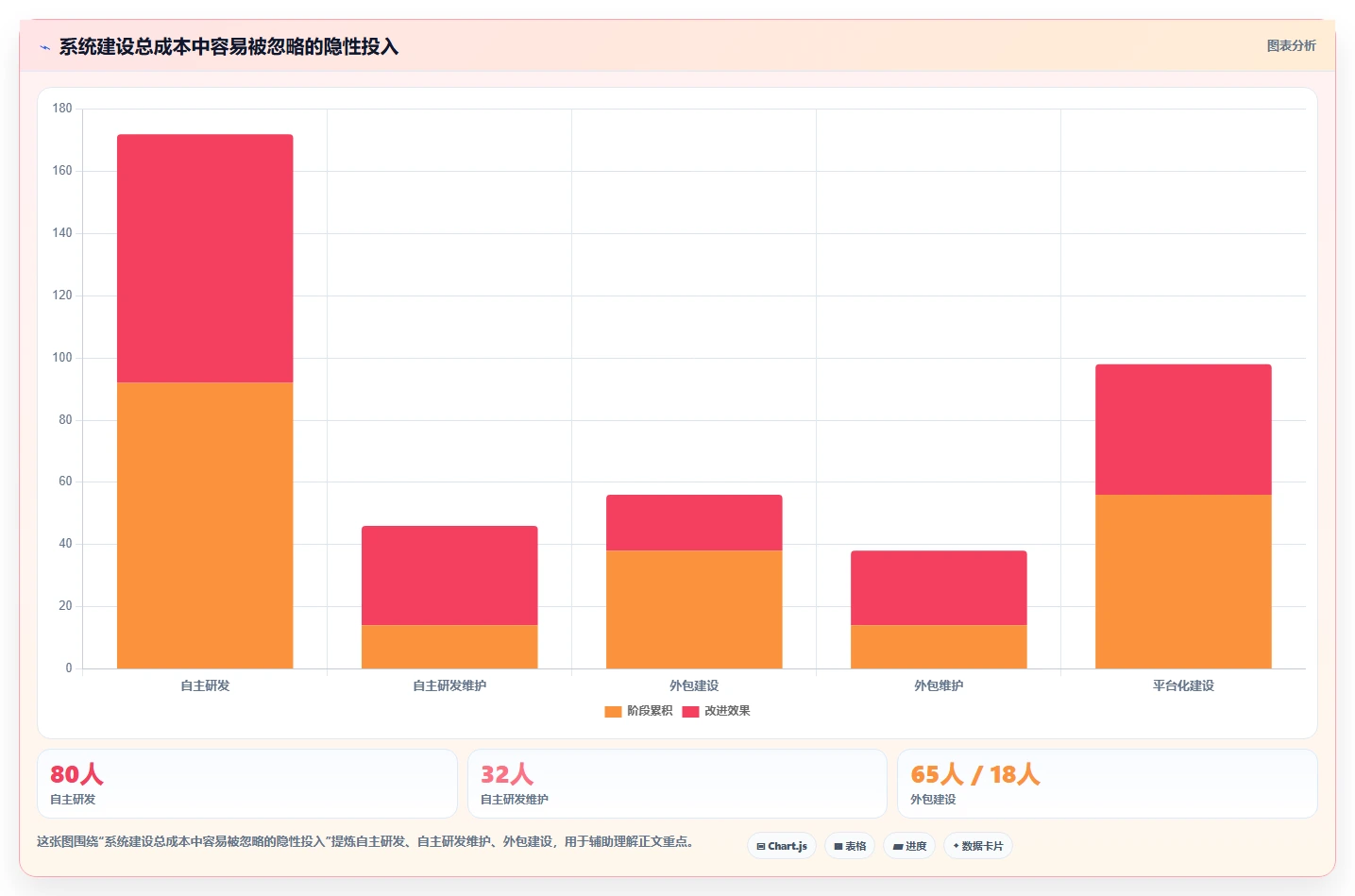The width and height of the screenshot is (1355, 896).
Task: Click the red 改进效果 bar segment for 自主研发
Action: pos(205,259)
